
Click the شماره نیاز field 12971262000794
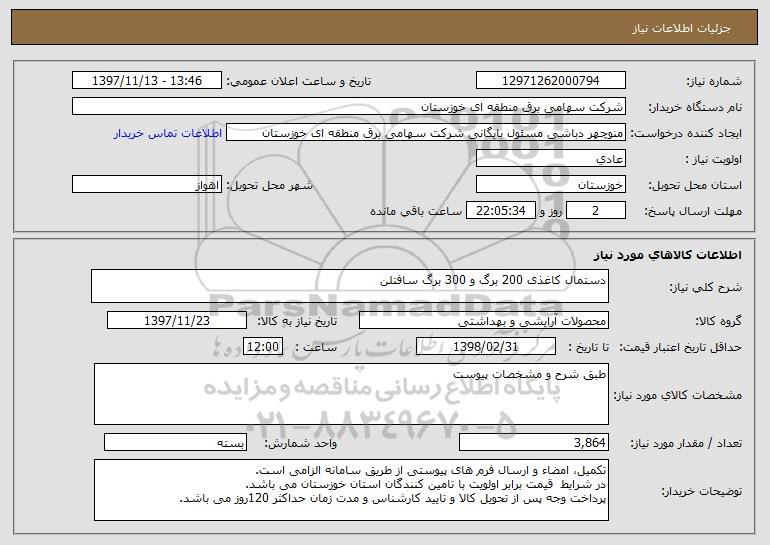point(550,81)
